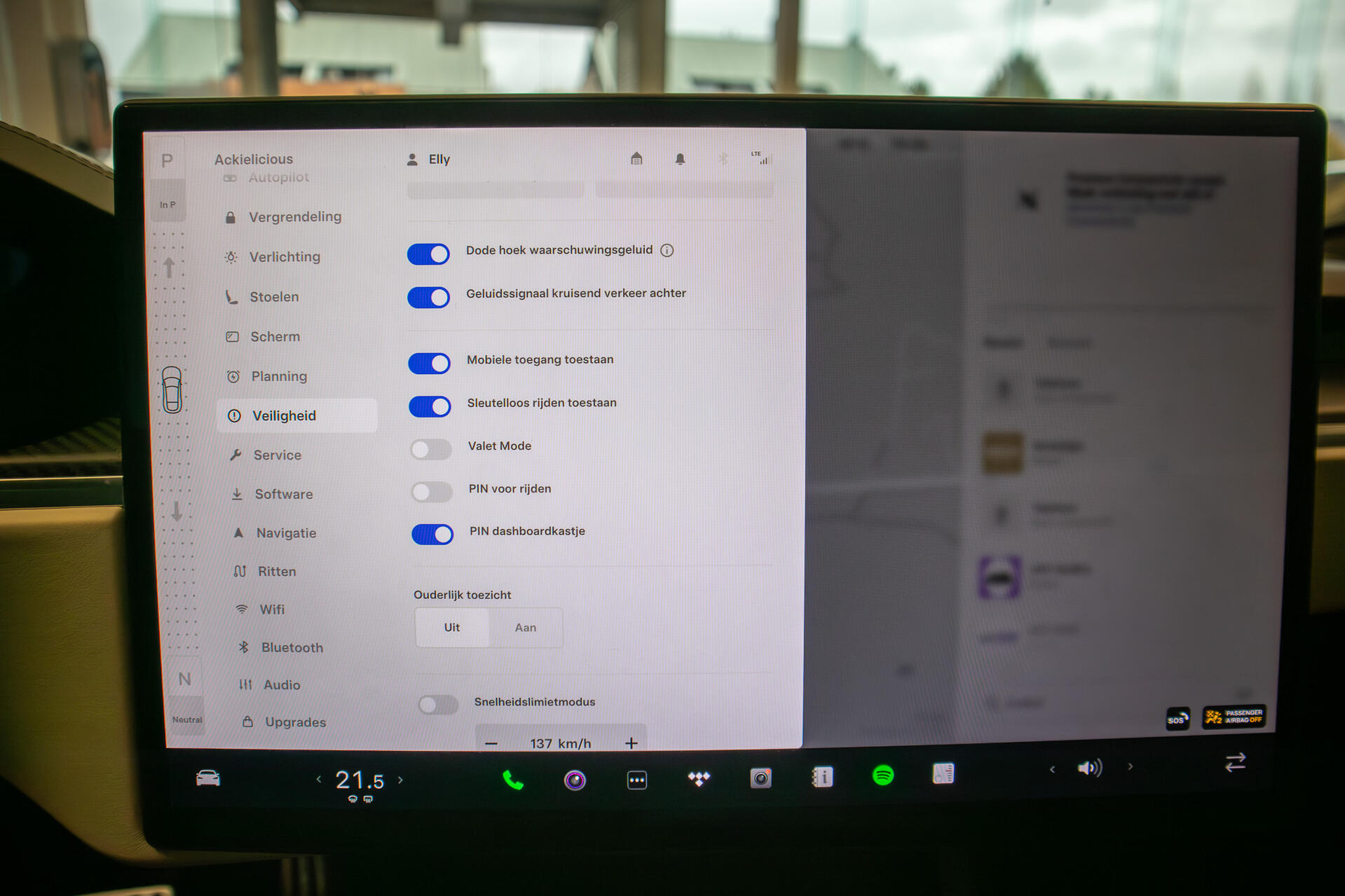Set Ouderlijk toezicht to Aan

[525, 628]
